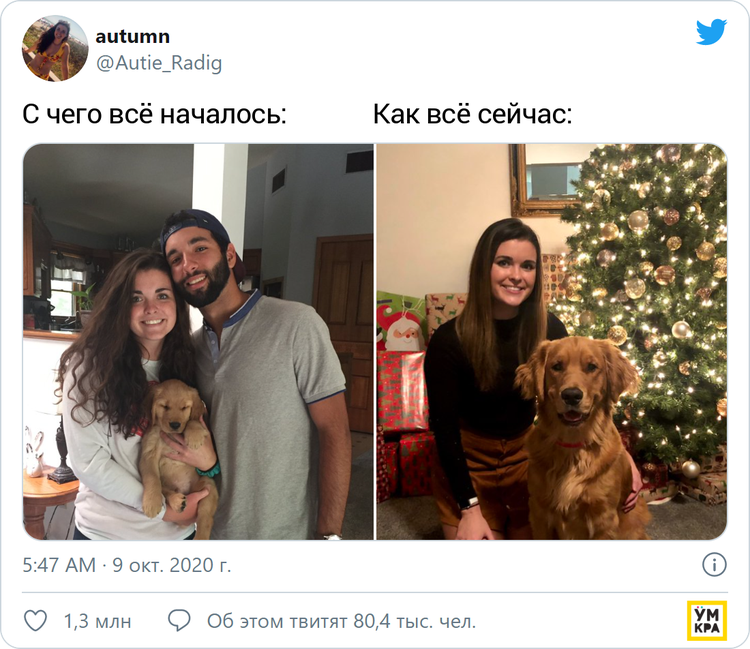Viewport: 750px width, 649px height.
Task: Click the Twitter bird logo
Action: 711,33
